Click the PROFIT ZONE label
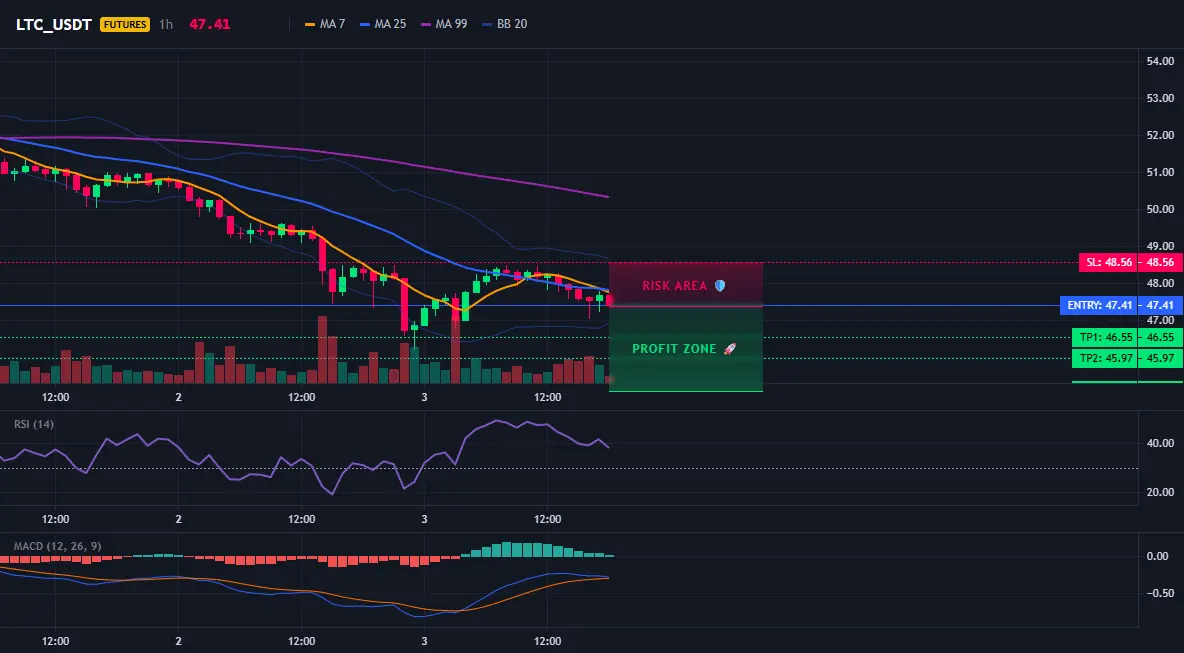1184x653 pixels. click(x=674, y=350)
